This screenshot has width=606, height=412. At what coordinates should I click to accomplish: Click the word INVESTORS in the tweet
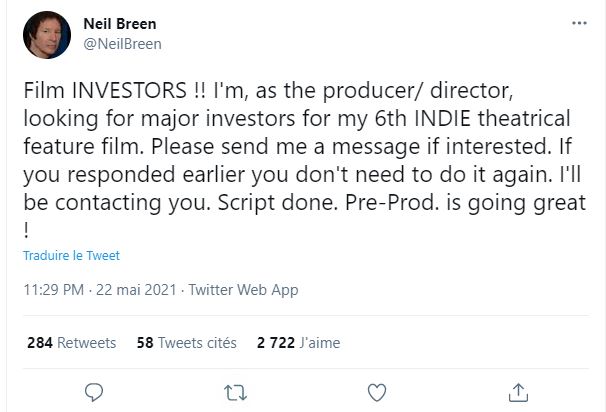point(122,89)
